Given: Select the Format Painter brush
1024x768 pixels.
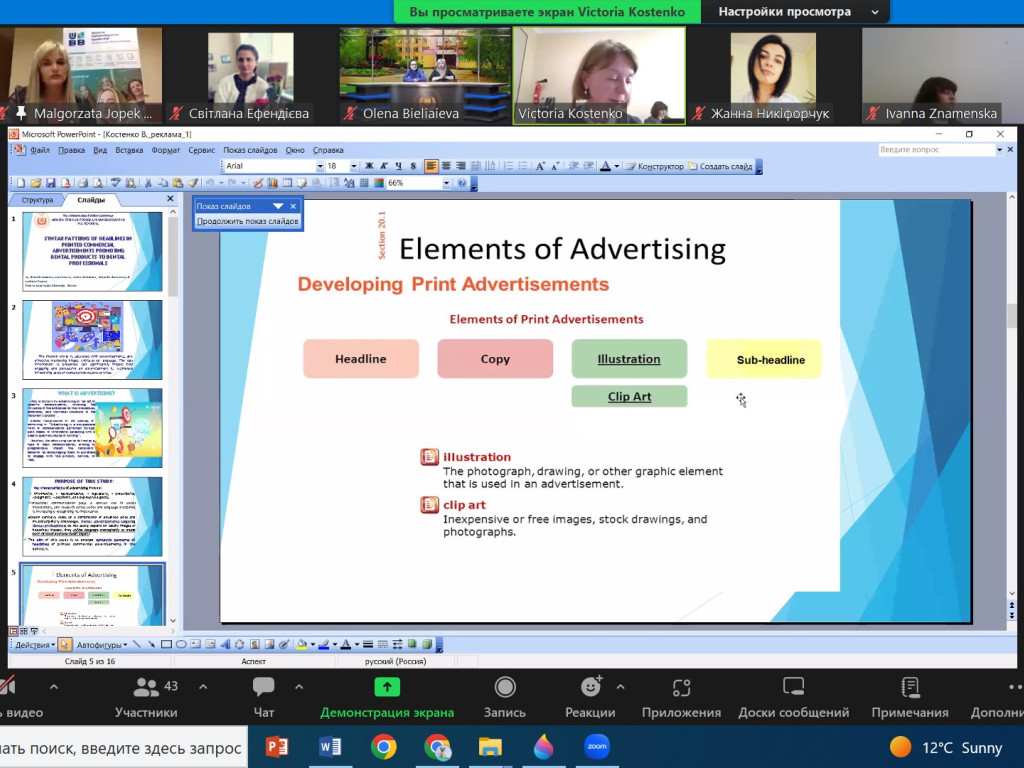Looking at the screenshot, I should pyautogui.click(x=193, y=184).
